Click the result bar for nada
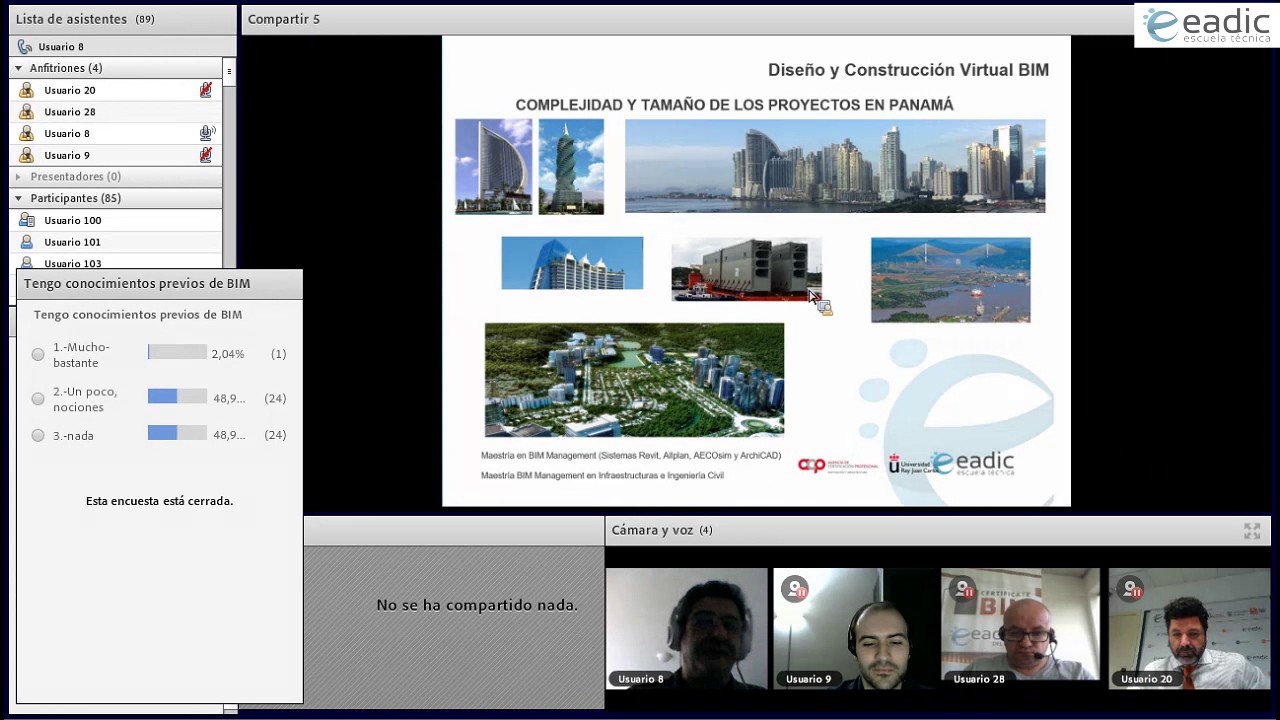The width and height of the screenshot is (1280, 720). 177,433
